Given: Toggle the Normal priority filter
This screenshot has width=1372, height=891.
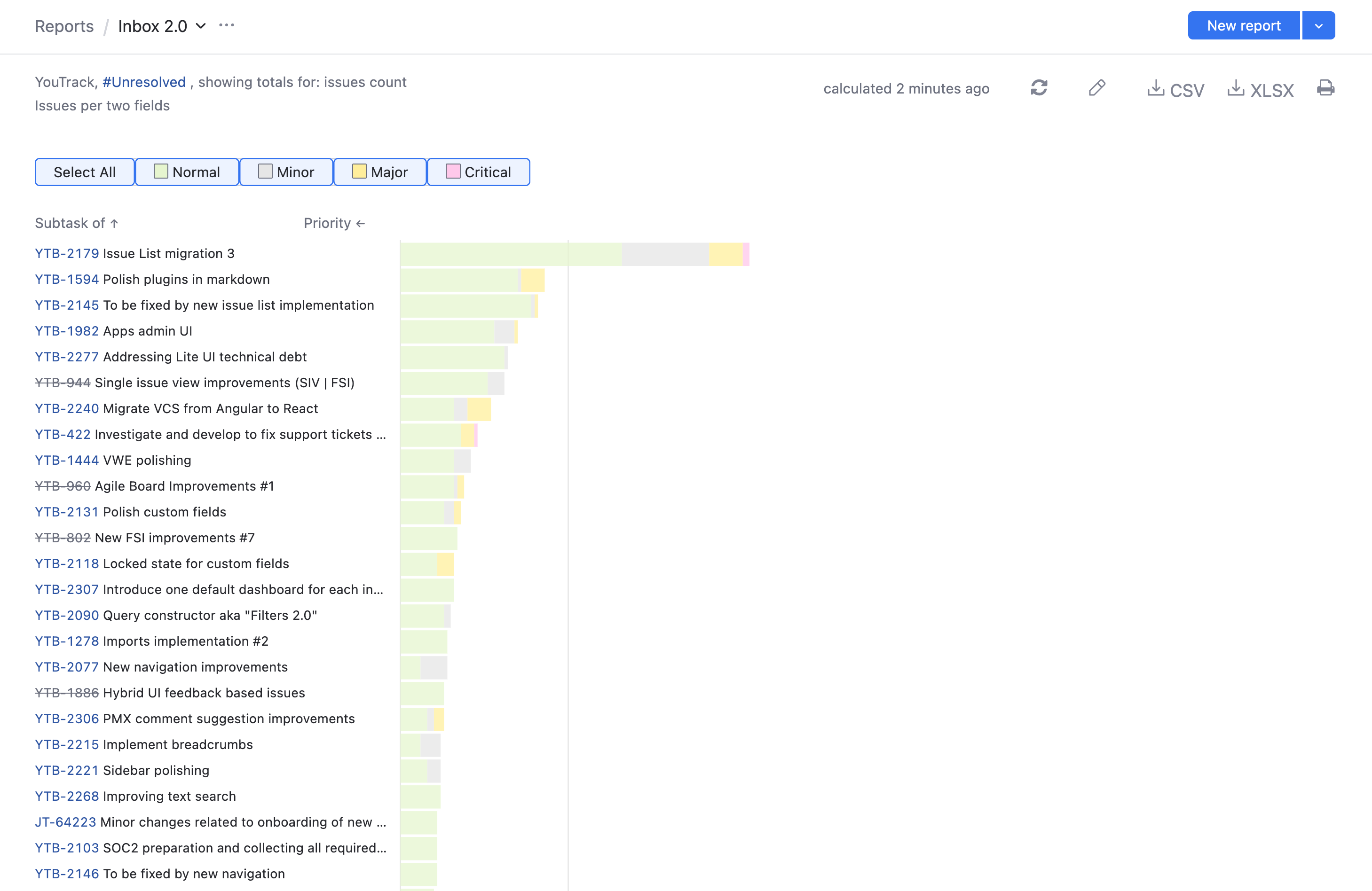Looking at the screenshot, I should [187, 172].
